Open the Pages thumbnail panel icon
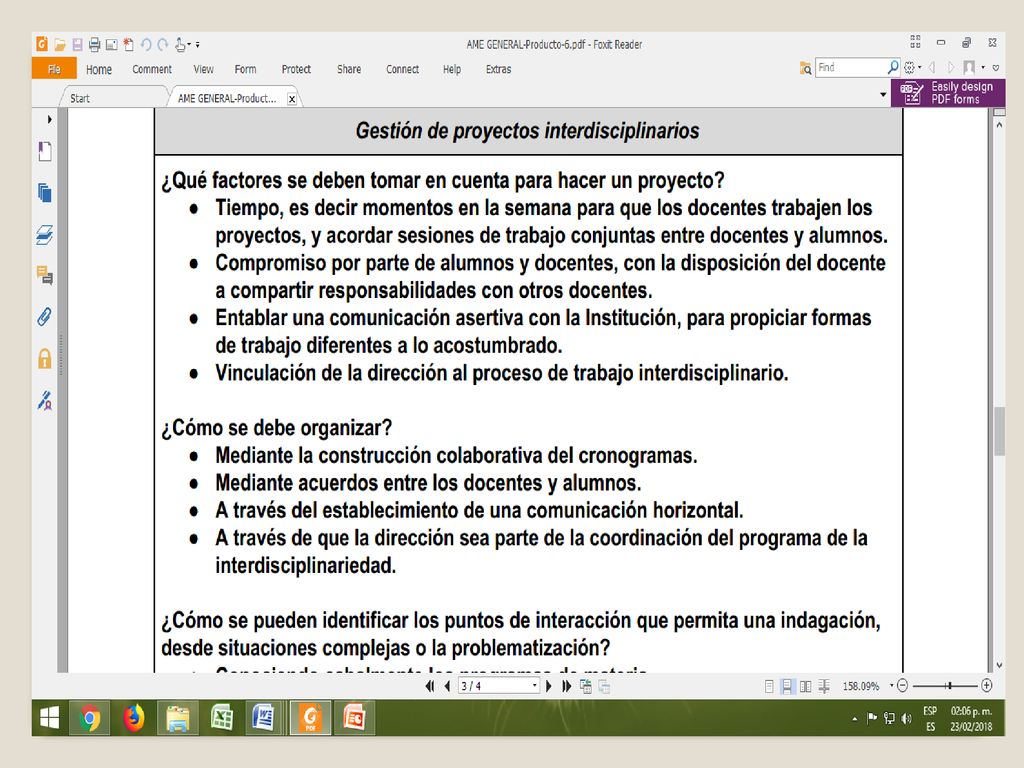 tap(44, 193)
